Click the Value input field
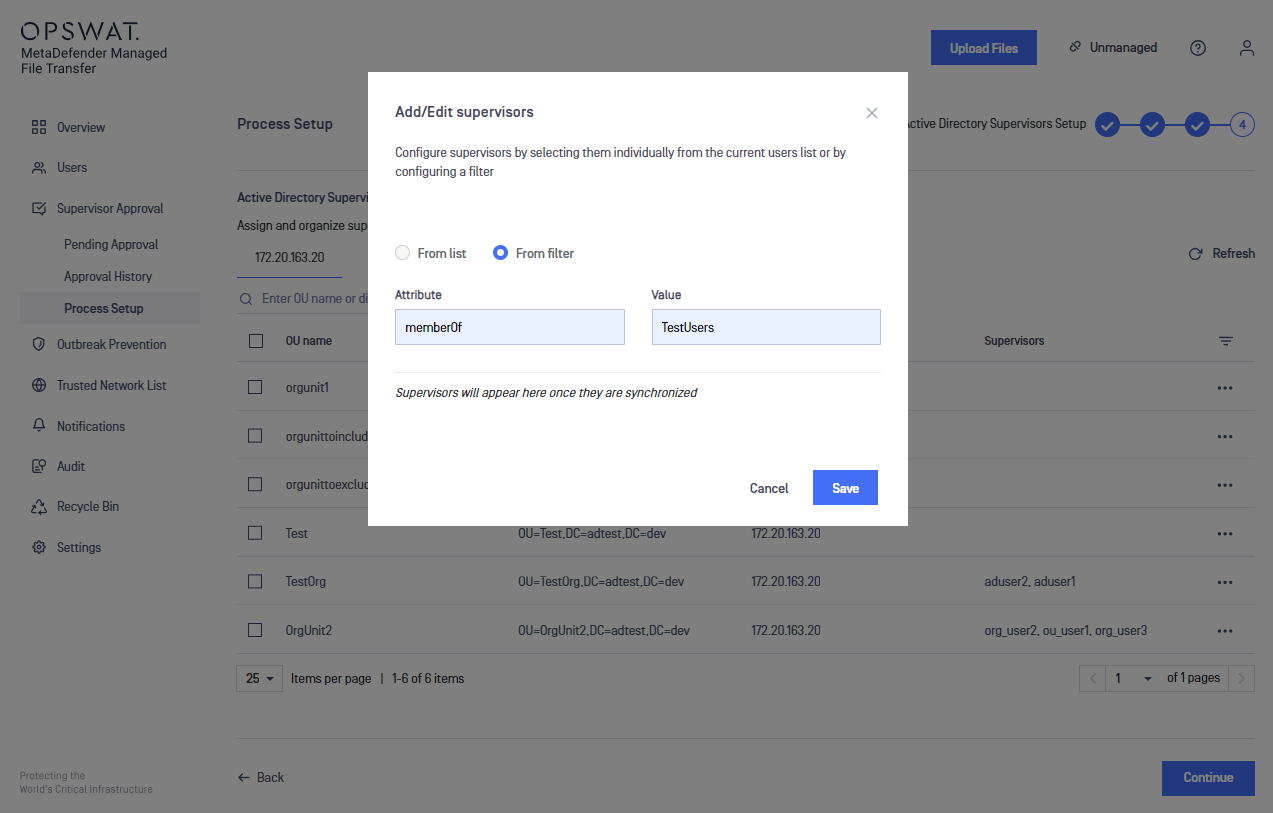This screenshot has height=813, width=1273. (x=766, y=327)
